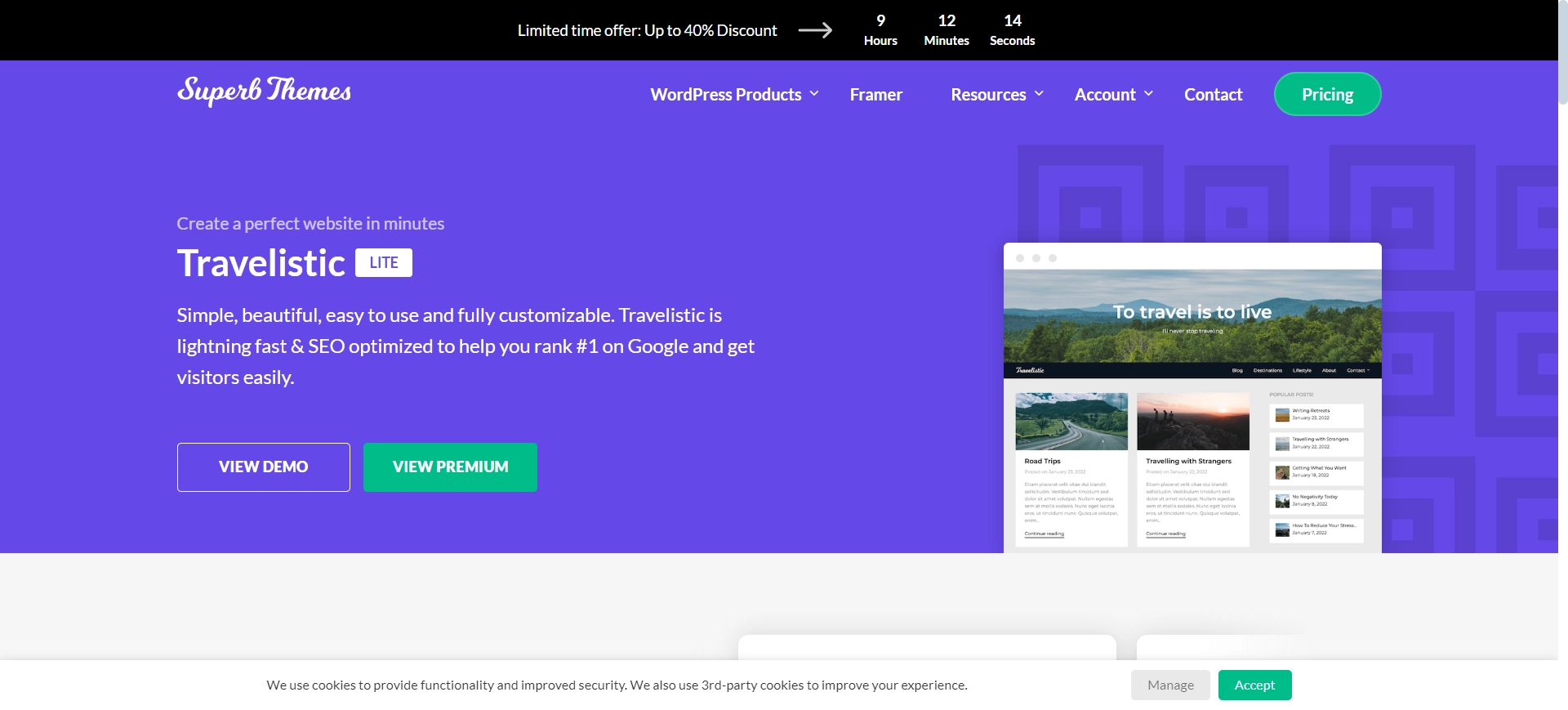Image resolution: width=1568 pixels, height=710 pixels.
Task: Click the Travelistic heading
Action: pos(261,263)
